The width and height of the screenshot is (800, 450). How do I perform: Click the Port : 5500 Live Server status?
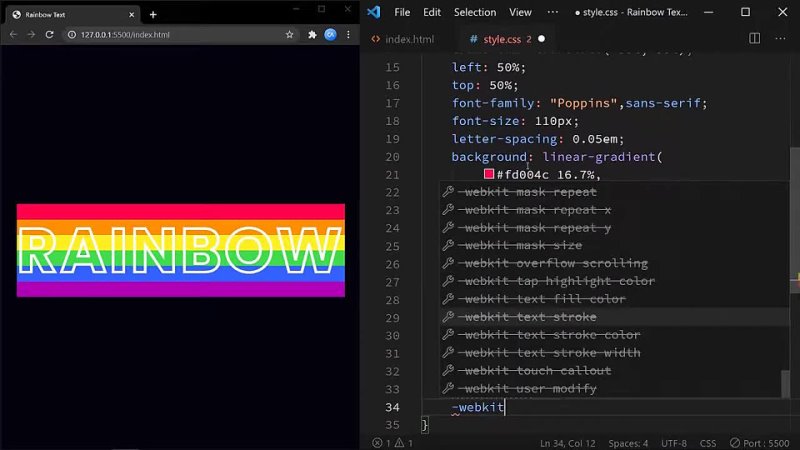point(759,443)
